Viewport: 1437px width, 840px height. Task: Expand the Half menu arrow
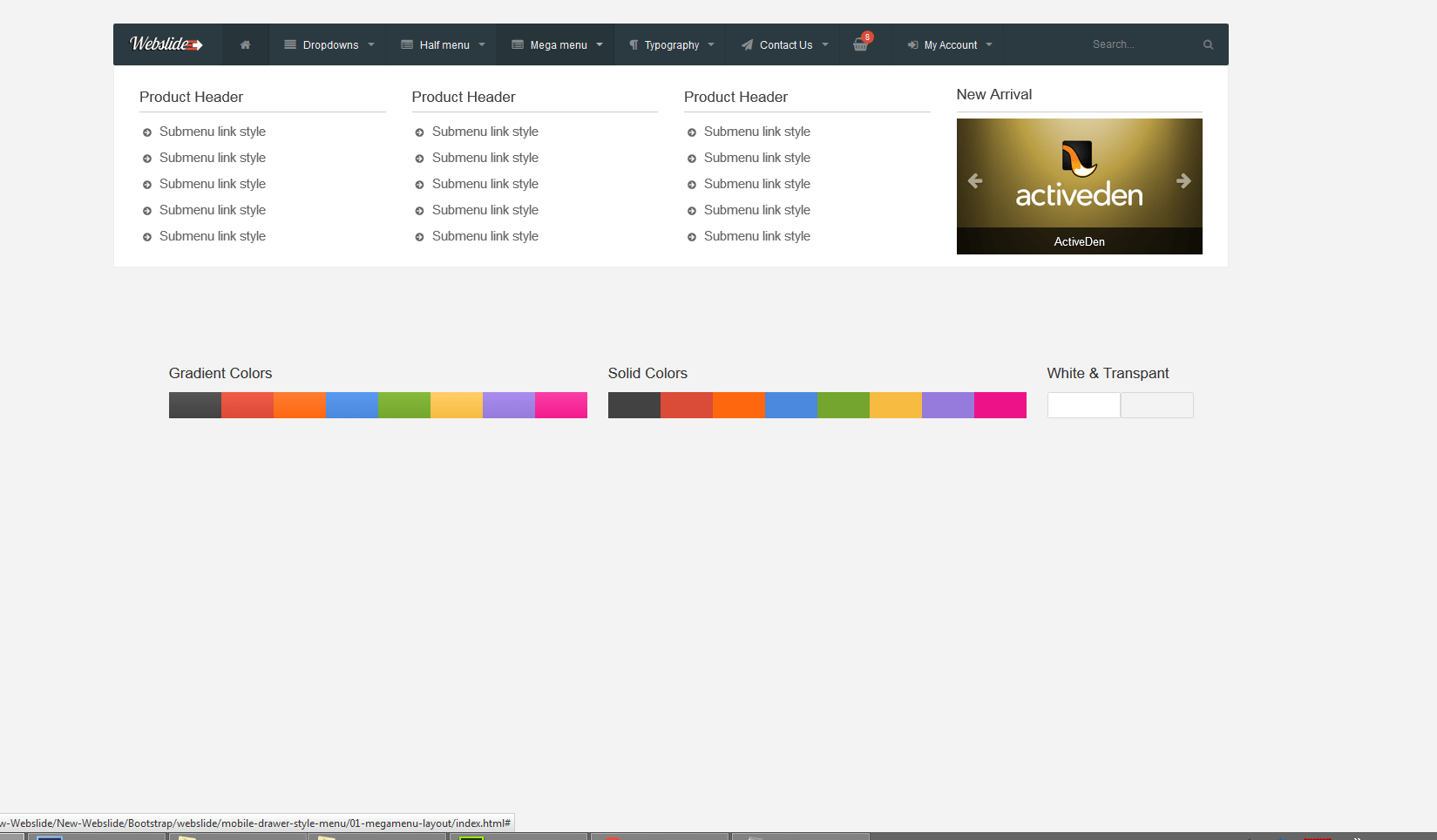482,44
